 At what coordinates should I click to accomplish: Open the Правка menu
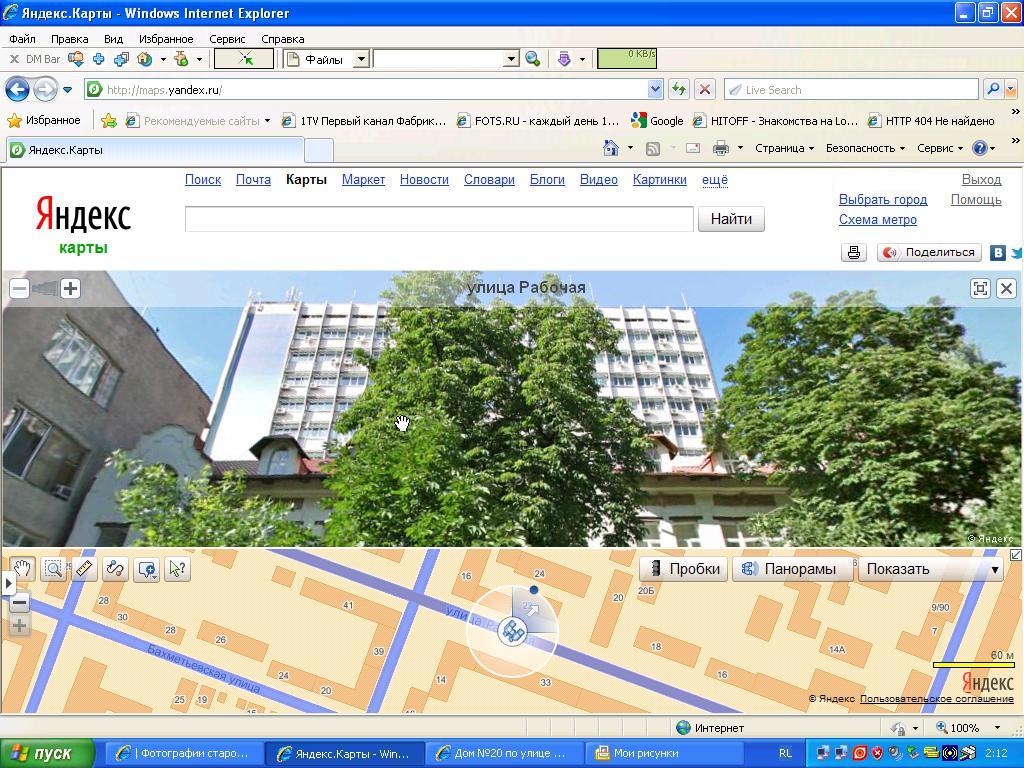[69, 39]
